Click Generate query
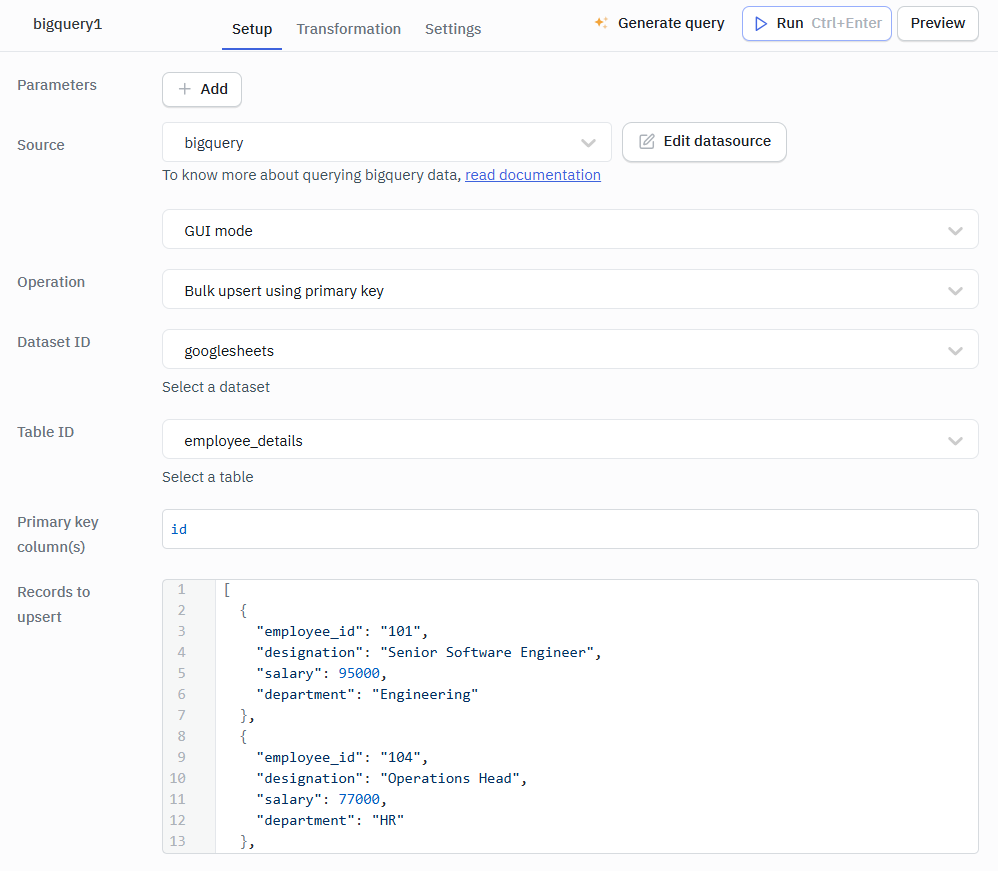Image resolution: width=998 pixels, height=871 pixels. 659,23
